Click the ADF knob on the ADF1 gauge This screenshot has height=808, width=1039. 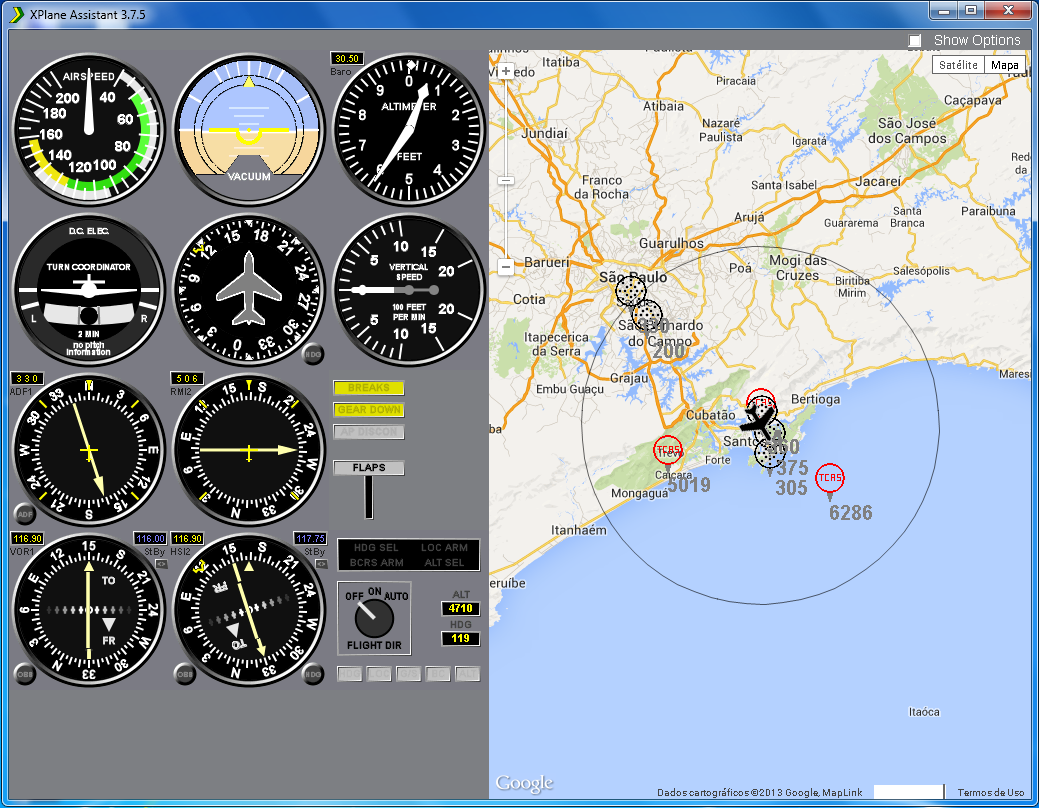click(x=25, y=513)
